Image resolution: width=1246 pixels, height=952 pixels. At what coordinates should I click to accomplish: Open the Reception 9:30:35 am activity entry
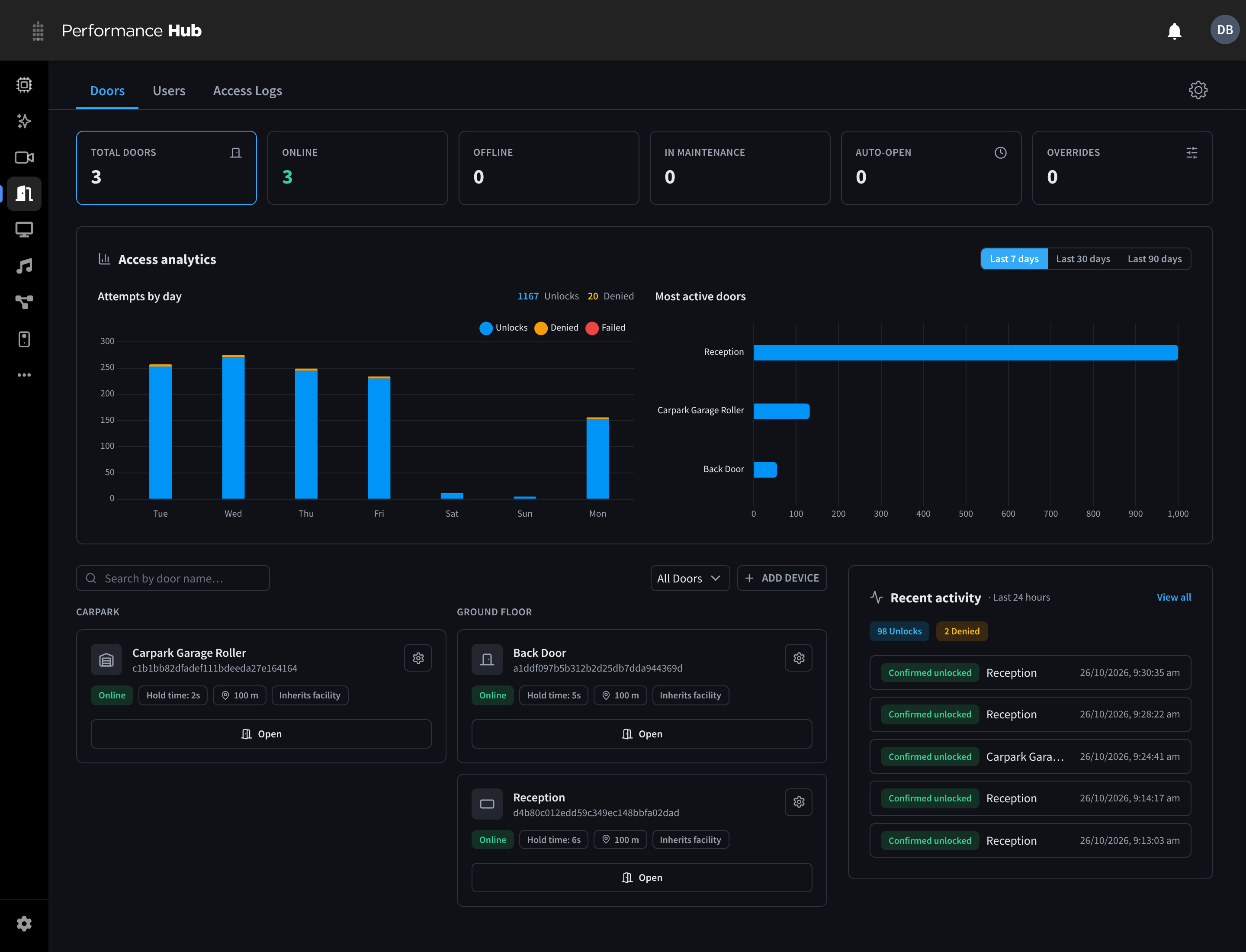(x=1030, y=672)
